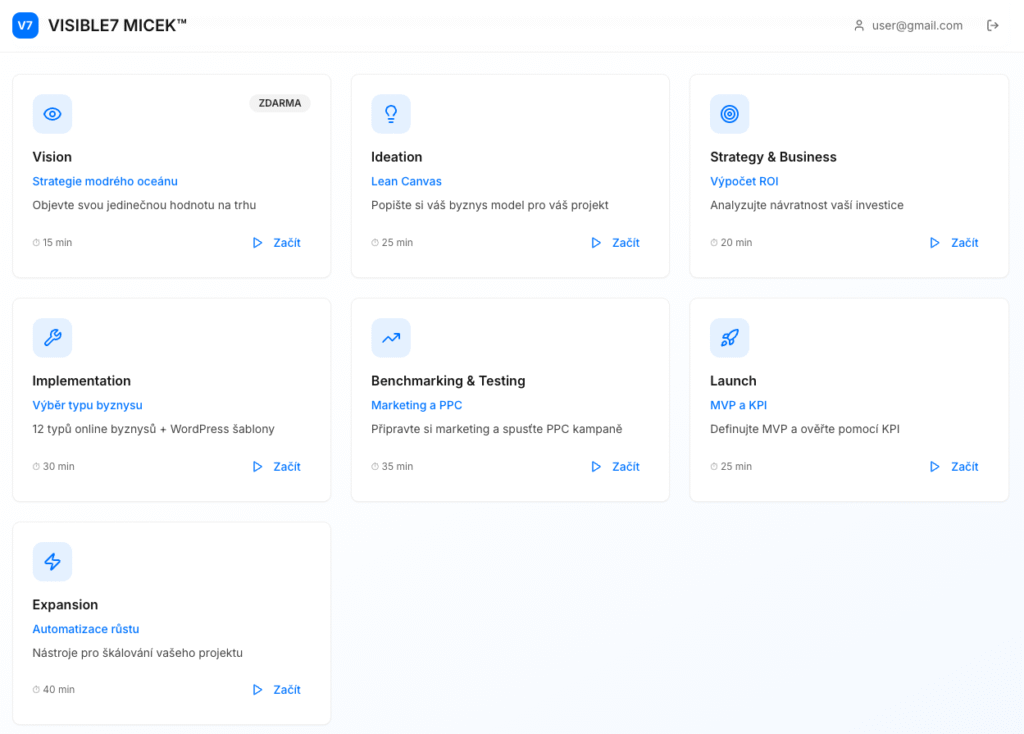Select the Výpočet ROI link
The width and height of the screenshot is (1024, 734).
pos(744,181)
